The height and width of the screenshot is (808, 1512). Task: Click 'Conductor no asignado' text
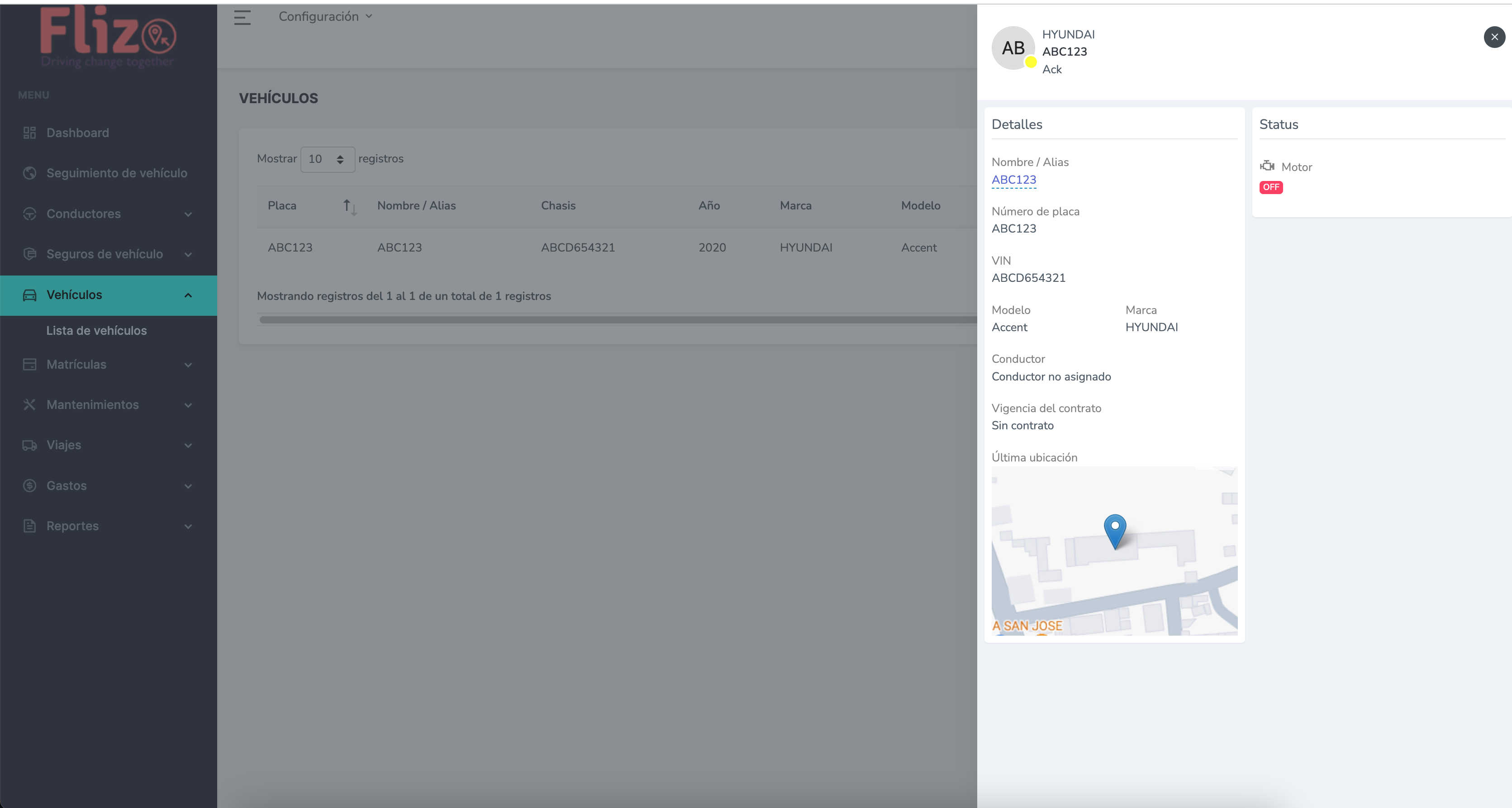pos(1051,377)
